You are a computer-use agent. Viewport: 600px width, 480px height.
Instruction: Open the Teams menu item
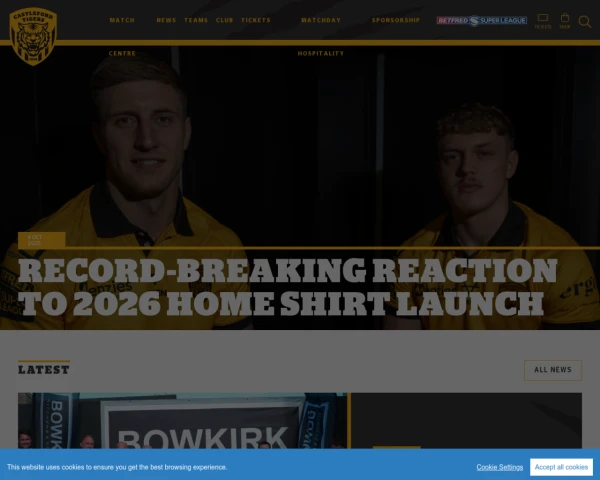(x=196, y=20)
